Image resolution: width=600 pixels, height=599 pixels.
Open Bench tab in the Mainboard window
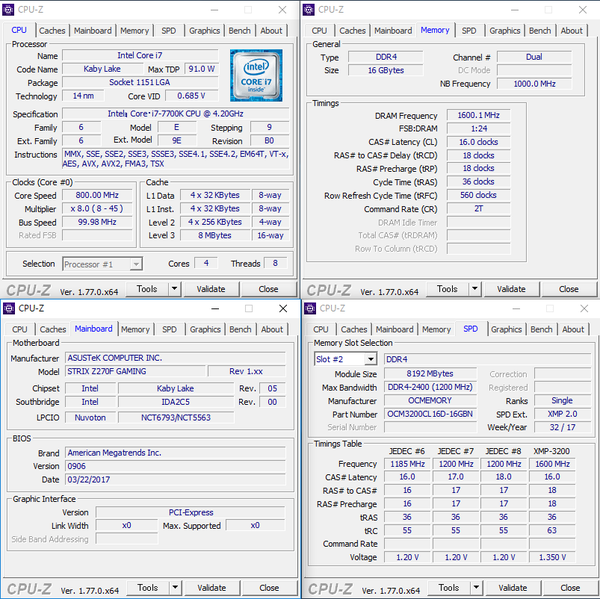click(x=240, y=329)
